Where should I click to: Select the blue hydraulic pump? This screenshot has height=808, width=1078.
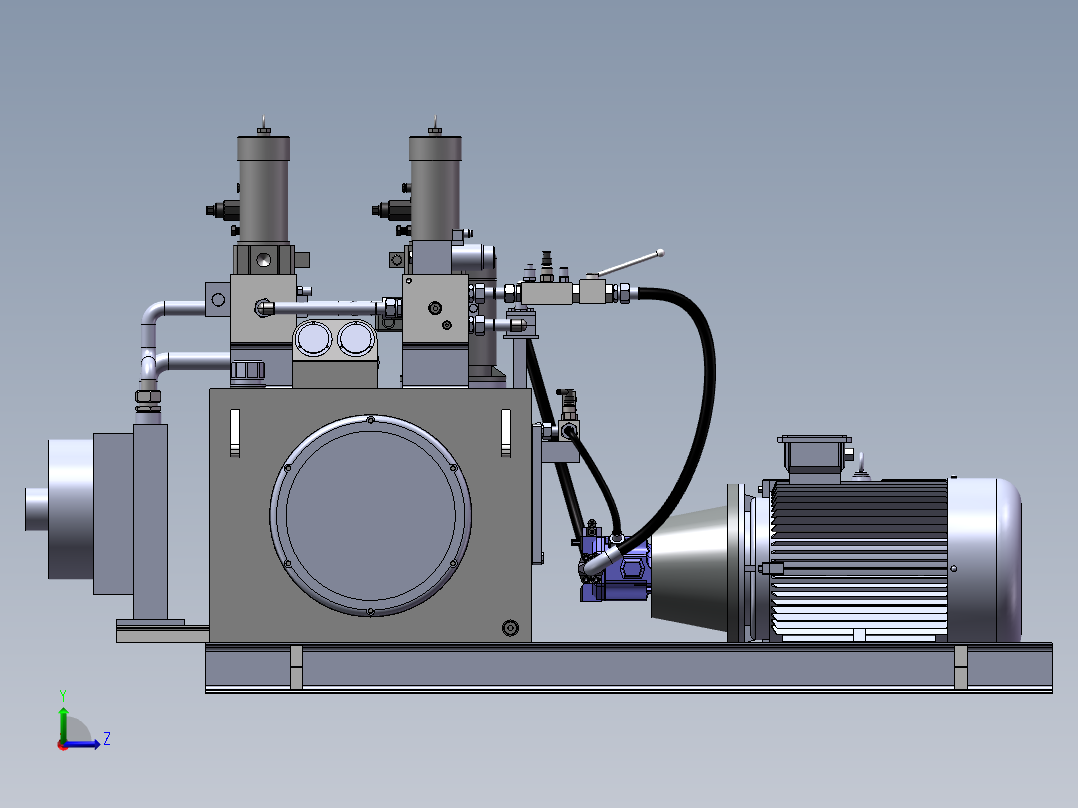614,566
